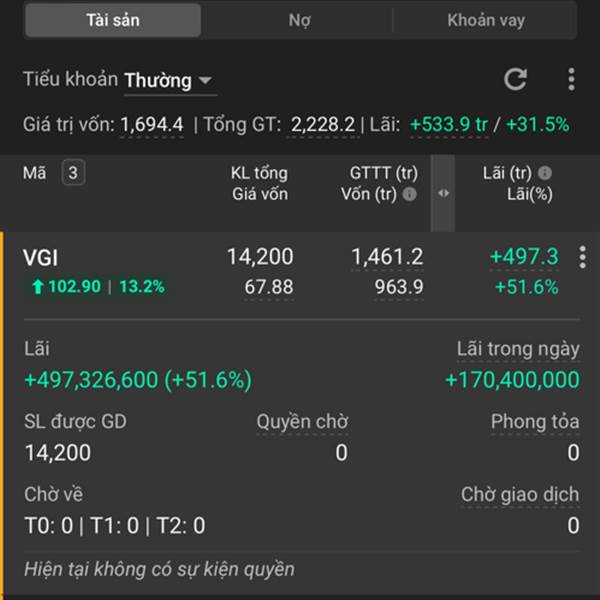Image resolution: width=600 pixels, height=600 pixels.
Task: Open the Khoản vay tab
Action: pos(486,20)
